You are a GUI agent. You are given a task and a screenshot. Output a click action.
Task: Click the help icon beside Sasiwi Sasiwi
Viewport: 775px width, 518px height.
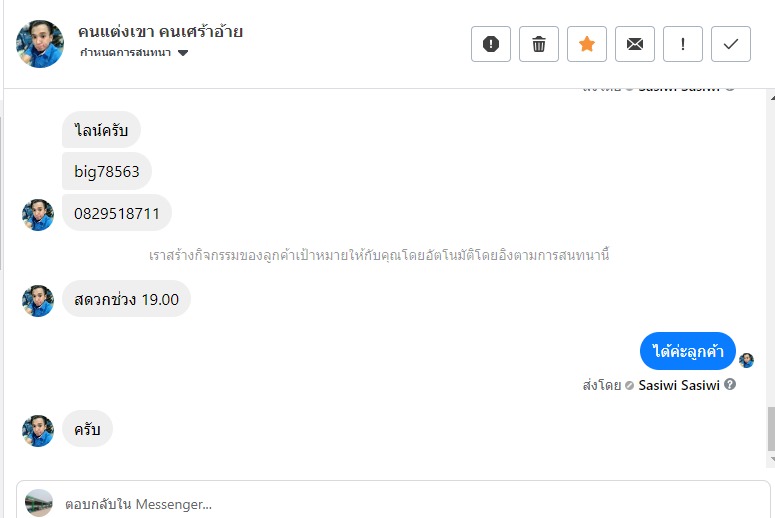point(730,385)
